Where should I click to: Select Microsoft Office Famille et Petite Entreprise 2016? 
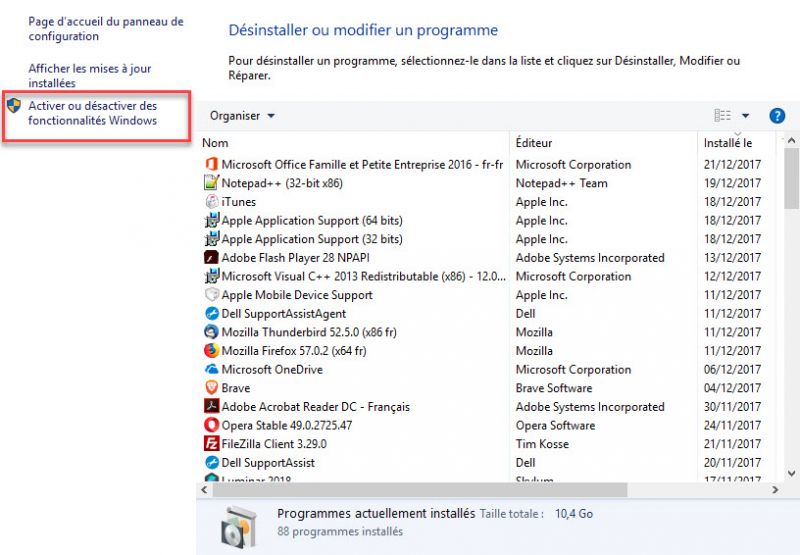pyautogui.click(x=362, y=164)
